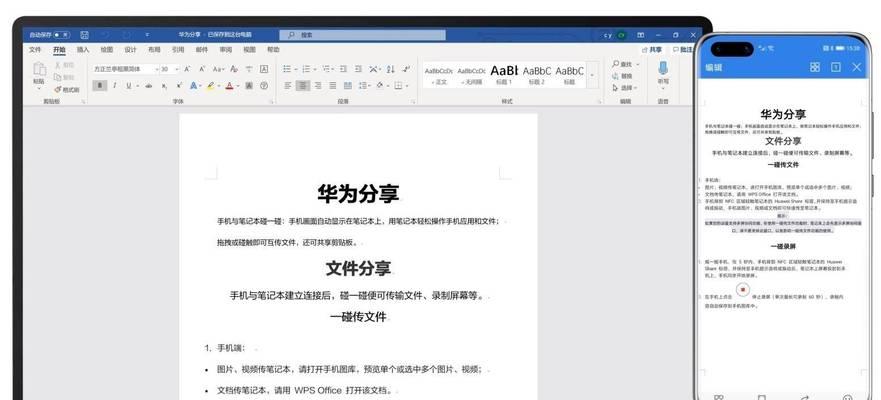Click the copy icon in clipboard group
The width and height of the screenshot is (881, 400).
coord(57,77)
